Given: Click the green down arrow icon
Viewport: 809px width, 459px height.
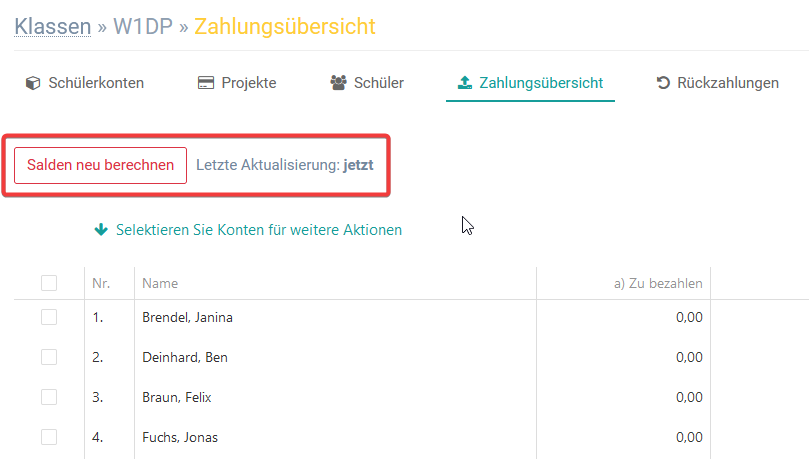Looking at the screenshot, I should point(100,230).
